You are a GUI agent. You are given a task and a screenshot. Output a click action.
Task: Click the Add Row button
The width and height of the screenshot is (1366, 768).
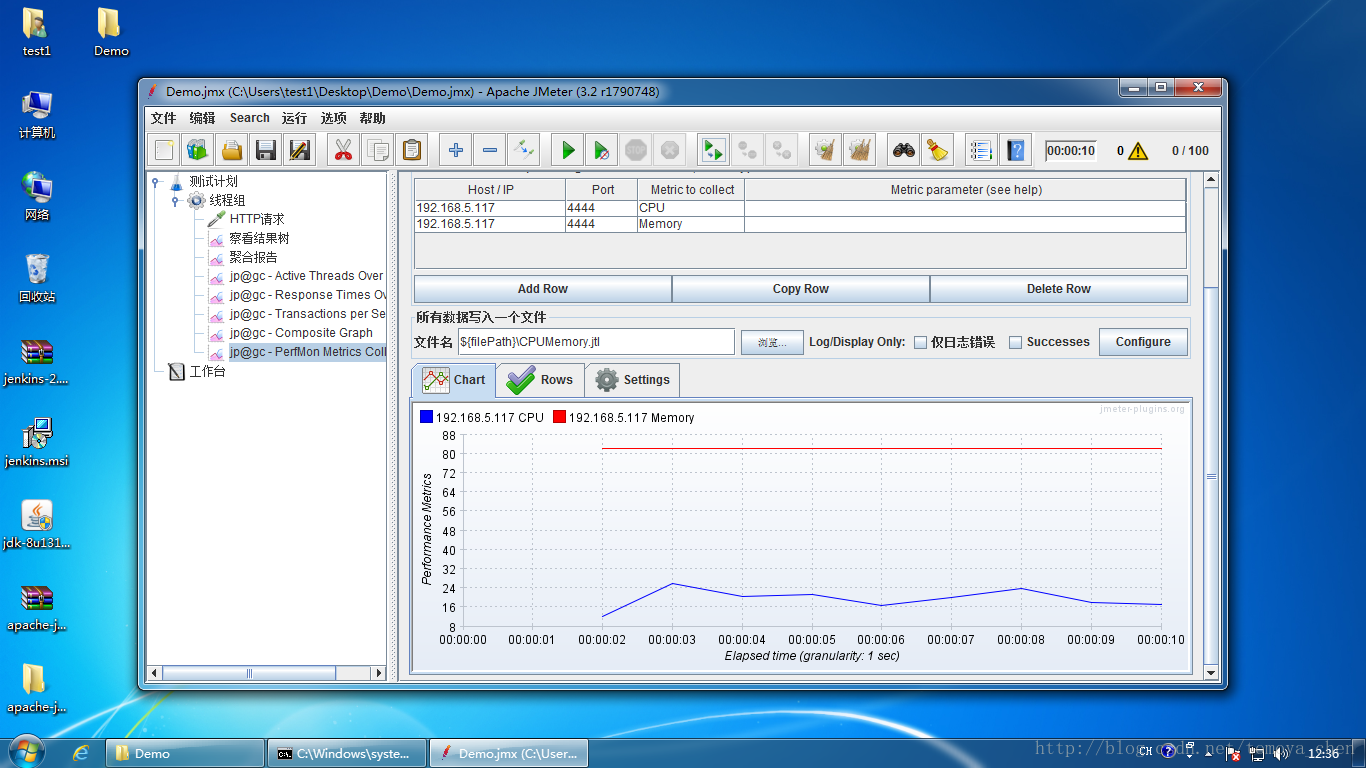(543, 289)
